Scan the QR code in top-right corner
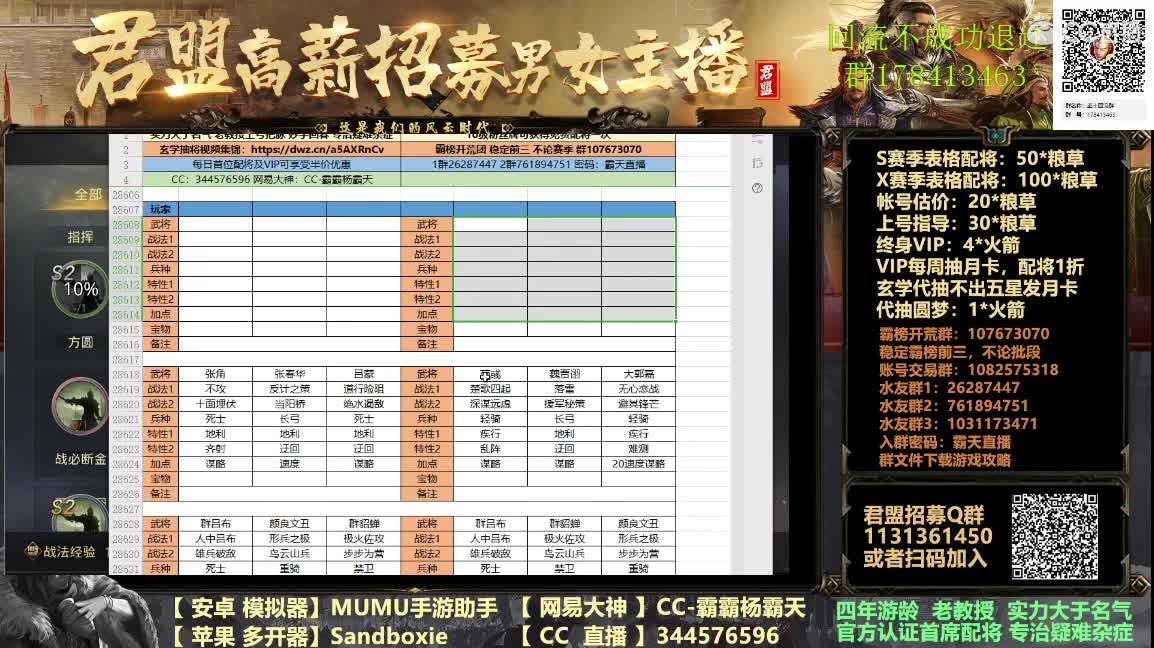Image resolution: width=1154 pixels, height=648 pixels. tap(1102, 51)
